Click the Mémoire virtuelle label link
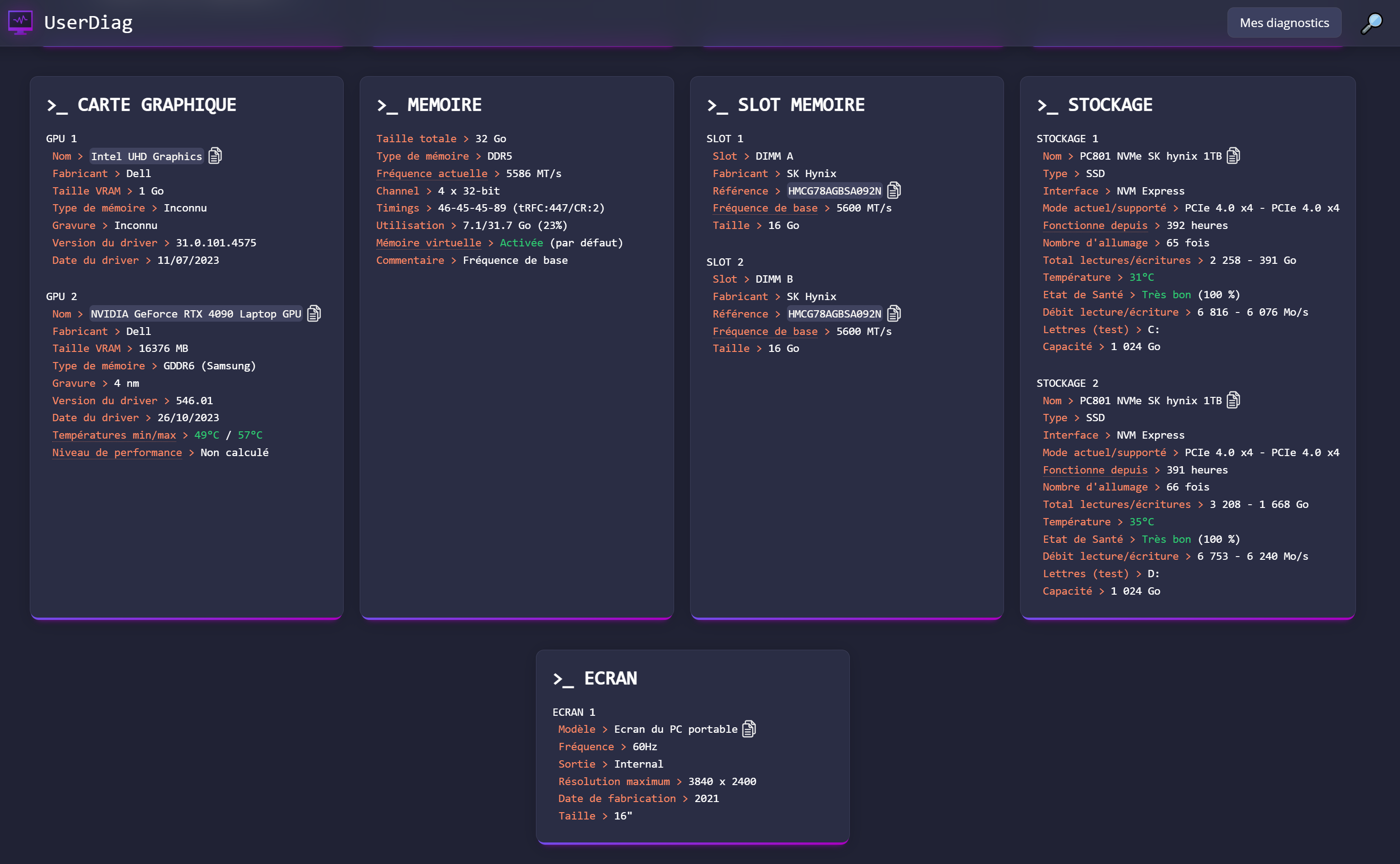The height and width of the screenshot is (864, 1400). [x=428, y=243]
